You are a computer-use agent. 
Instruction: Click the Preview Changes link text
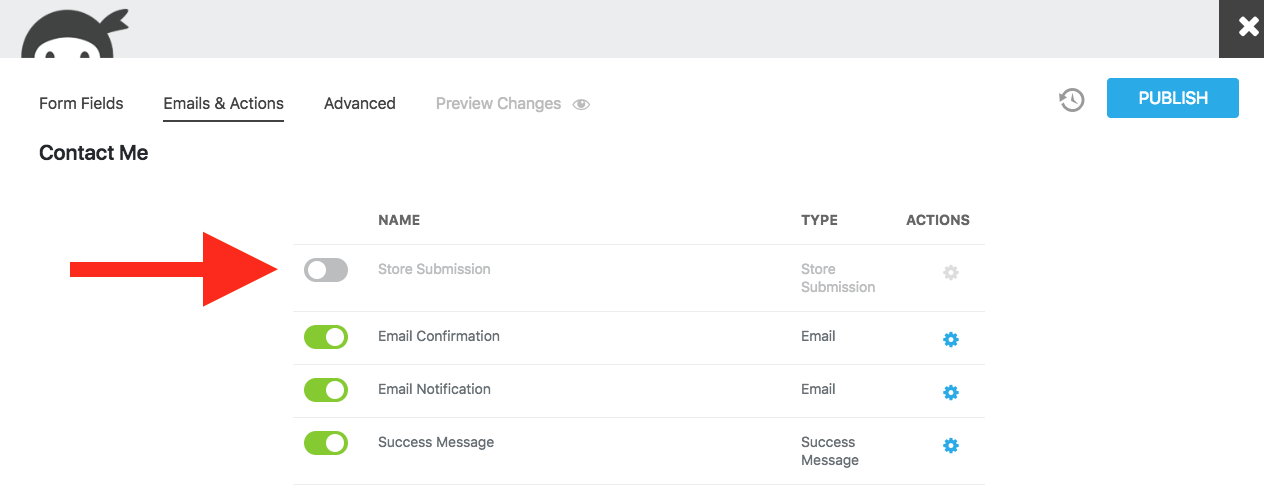(498, 103)
